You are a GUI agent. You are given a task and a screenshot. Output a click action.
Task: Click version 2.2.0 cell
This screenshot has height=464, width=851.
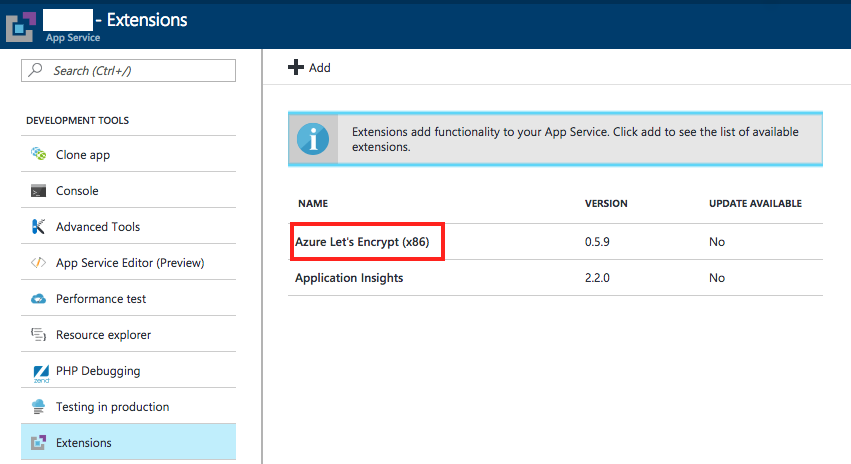tap(597, 278)
